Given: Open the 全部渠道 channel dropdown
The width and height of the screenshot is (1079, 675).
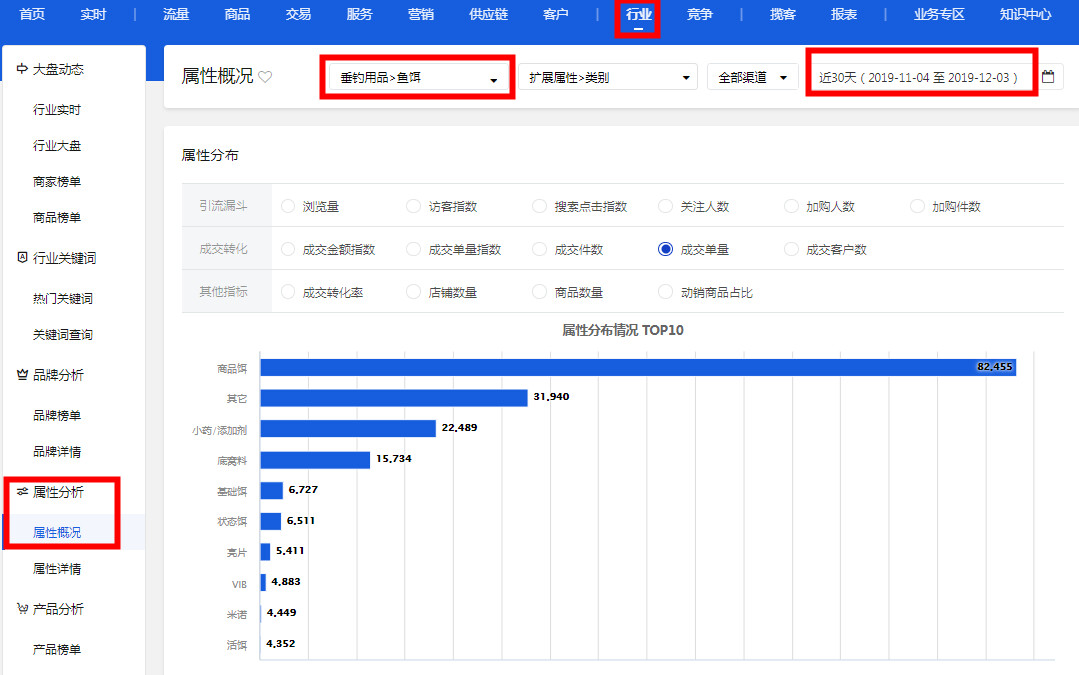Looking at the screenshot, I should click(752, 77).
